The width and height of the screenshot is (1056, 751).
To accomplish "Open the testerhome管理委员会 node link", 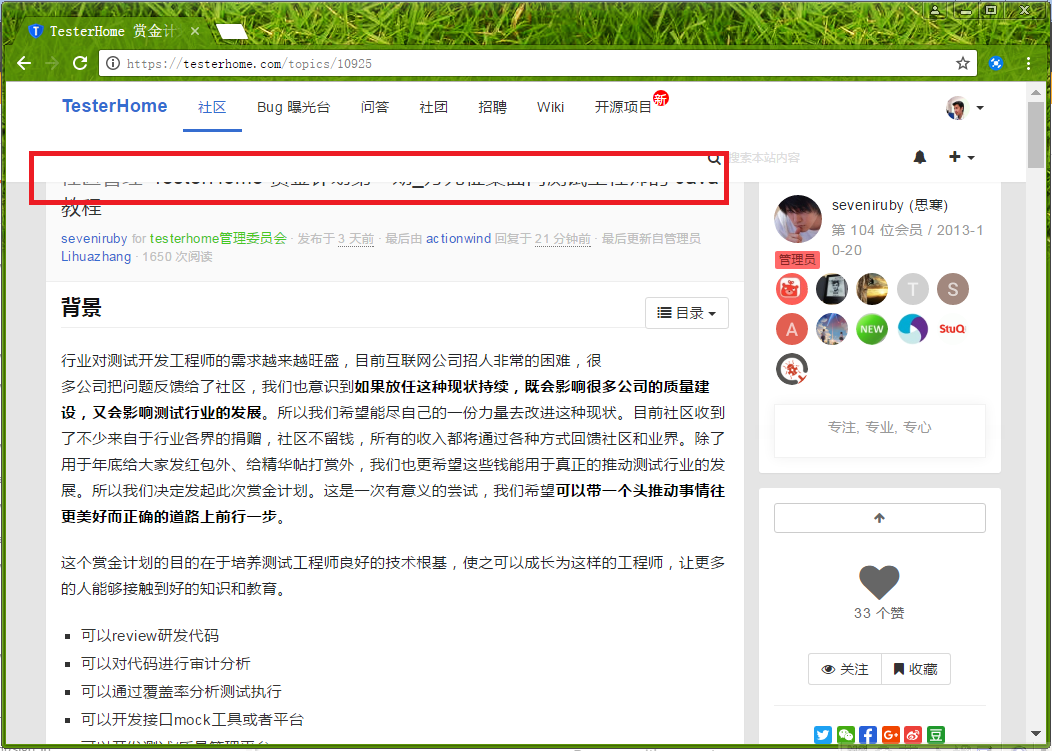I will [x=218, y=238].
